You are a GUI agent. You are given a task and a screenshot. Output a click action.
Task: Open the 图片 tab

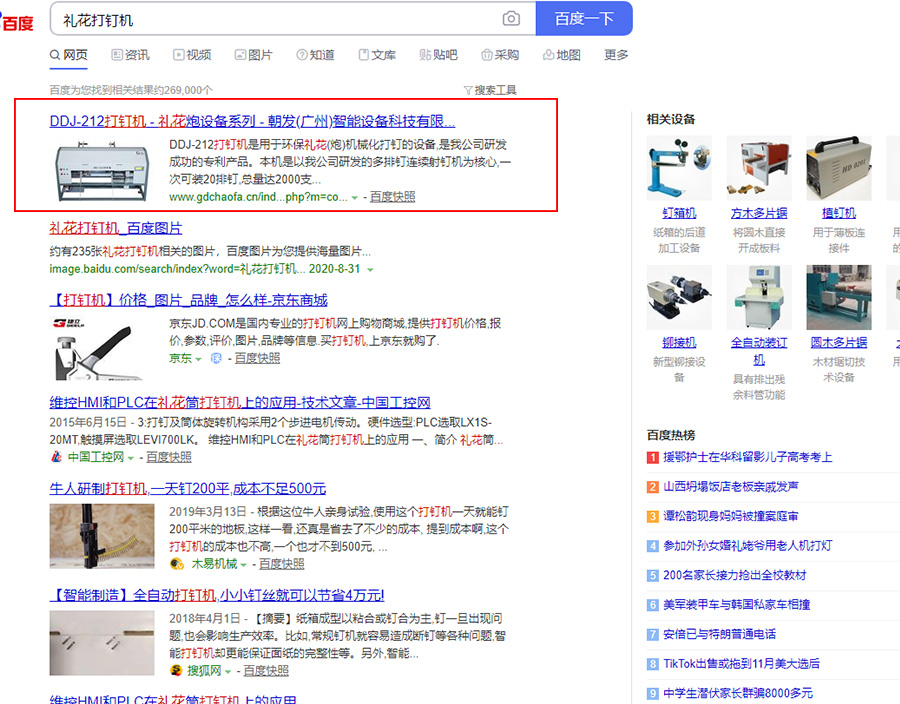[253, 55]
